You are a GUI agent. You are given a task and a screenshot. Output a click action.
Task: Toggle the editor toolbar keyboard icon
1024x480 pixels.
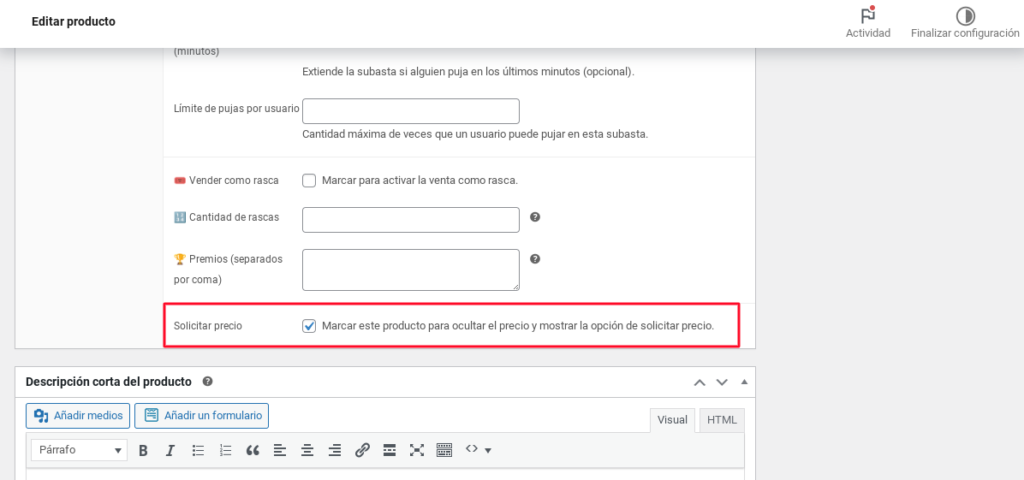(x=444, y=450)
